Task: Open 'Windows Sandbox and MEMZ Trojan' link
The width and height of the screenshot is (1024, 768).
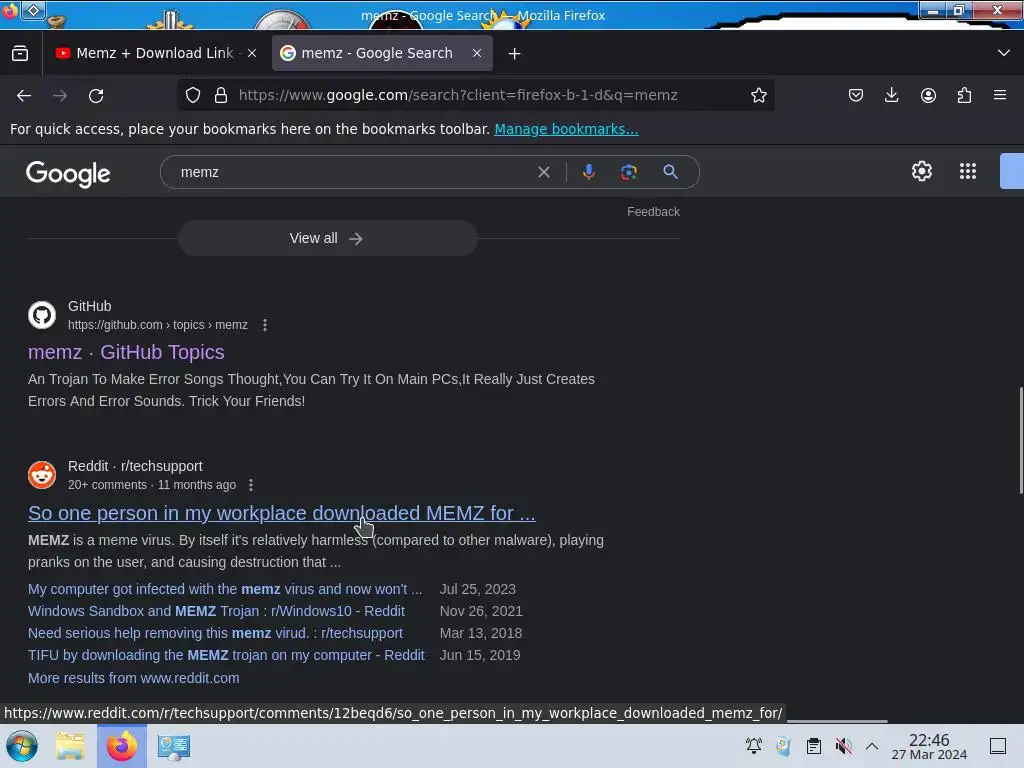Action: point(216,611)
